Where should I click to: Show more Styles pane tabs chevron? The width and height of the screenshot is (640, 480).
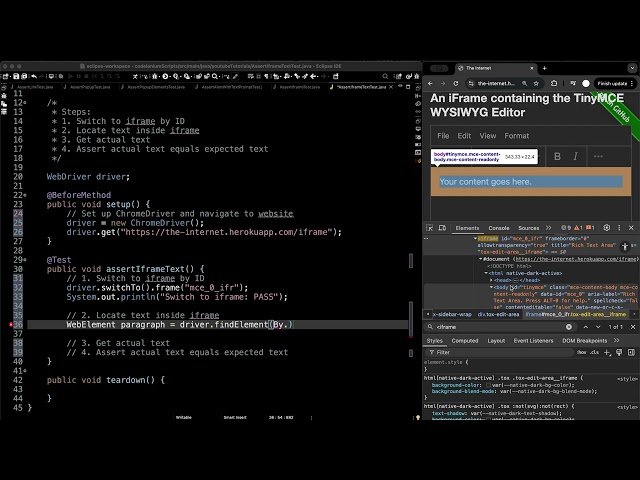click(x=617, y=340)
